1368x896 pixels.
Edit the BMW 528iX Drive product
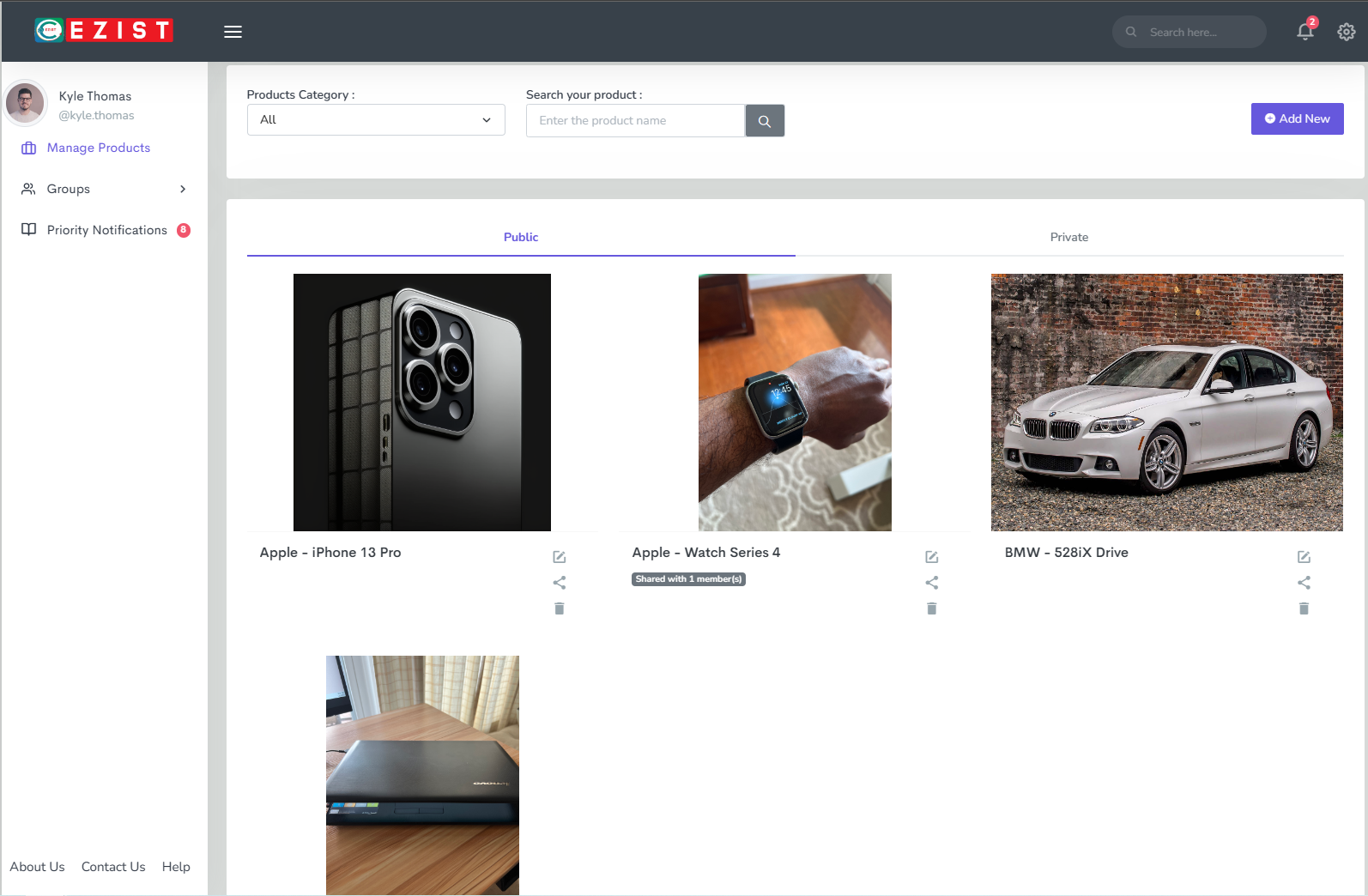click(x=1304, y=557)
